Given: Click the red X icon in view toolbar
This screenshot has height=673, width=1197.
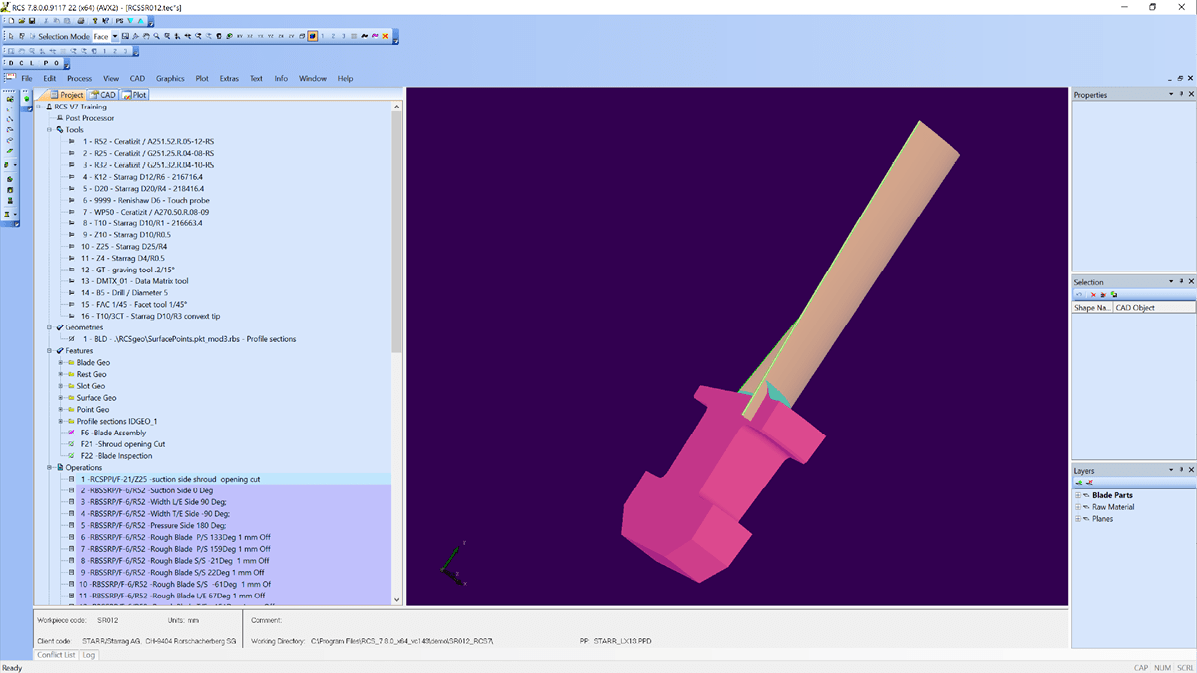Looking at the screenshot, I should pos(385,36).
